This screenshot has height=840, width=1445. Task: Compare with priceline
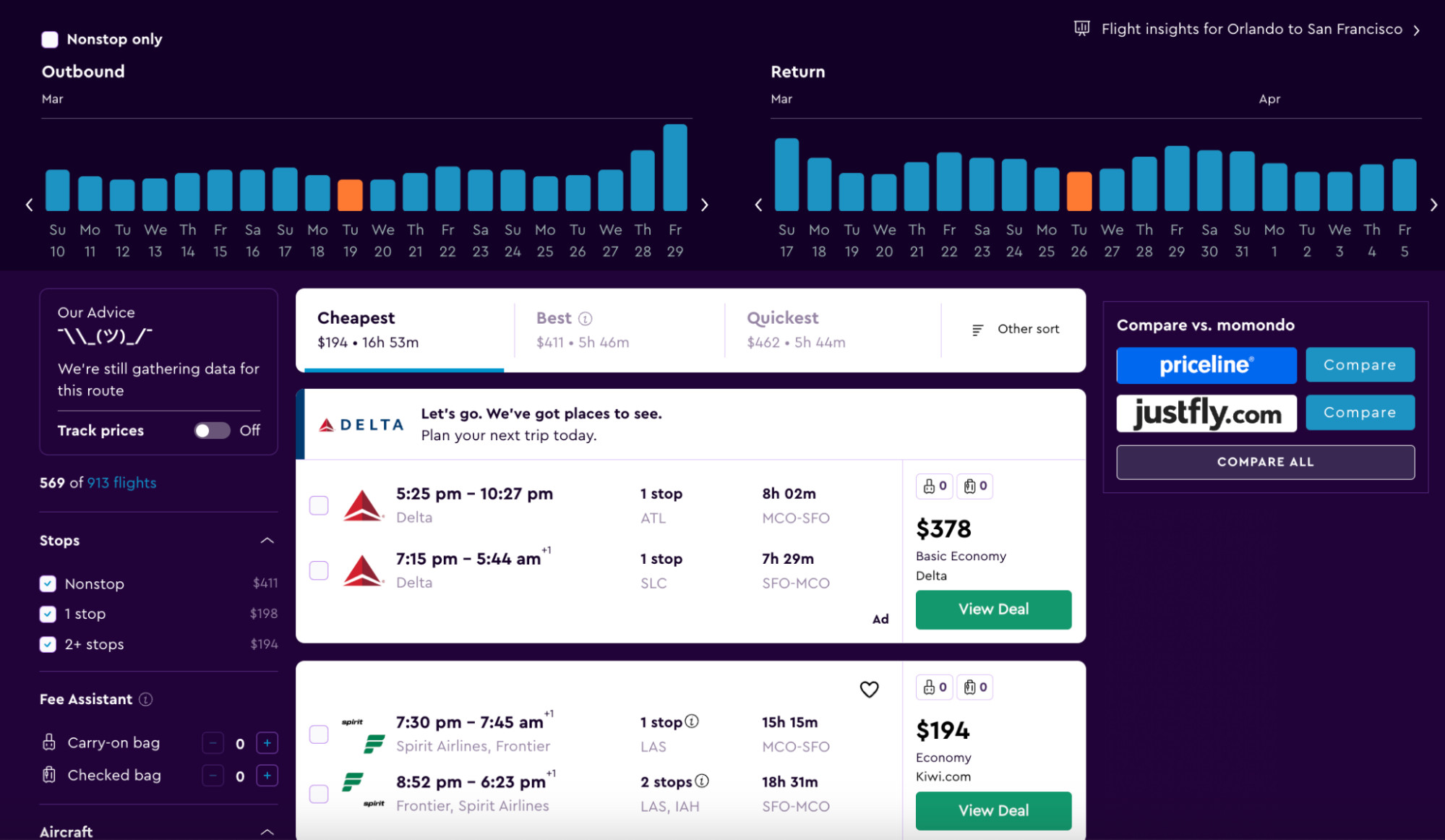(x=1360, y=365)
